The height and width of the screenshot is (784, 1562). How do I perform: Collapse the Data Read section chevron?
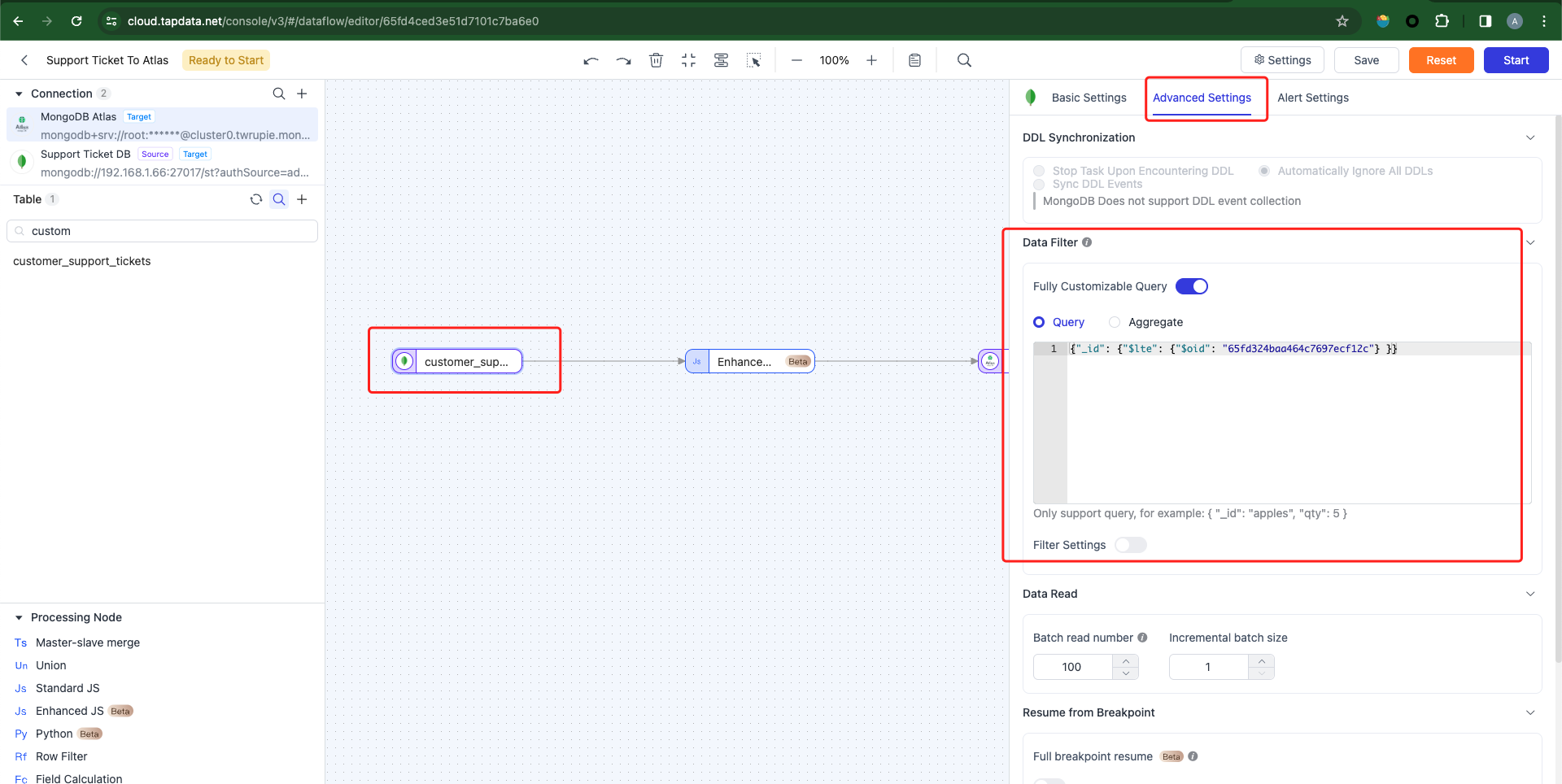1530,594
